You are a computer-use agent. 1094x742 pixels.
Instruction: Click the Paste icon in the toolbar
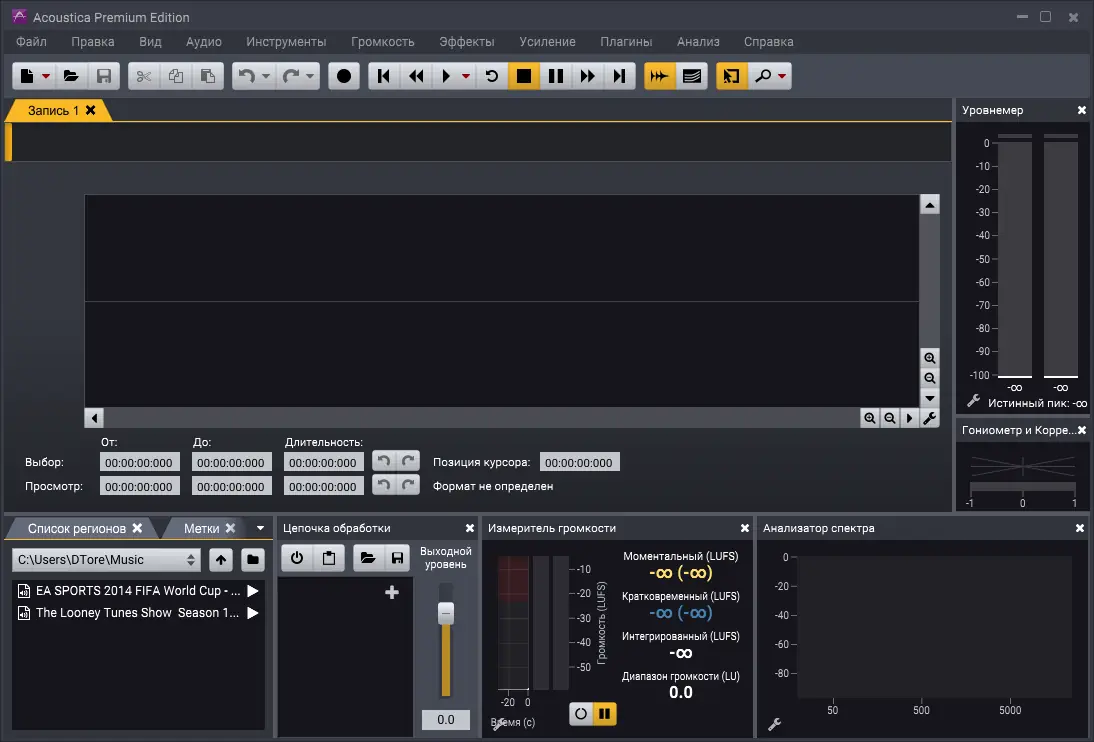pyautogui.click(x=208, y=75)
